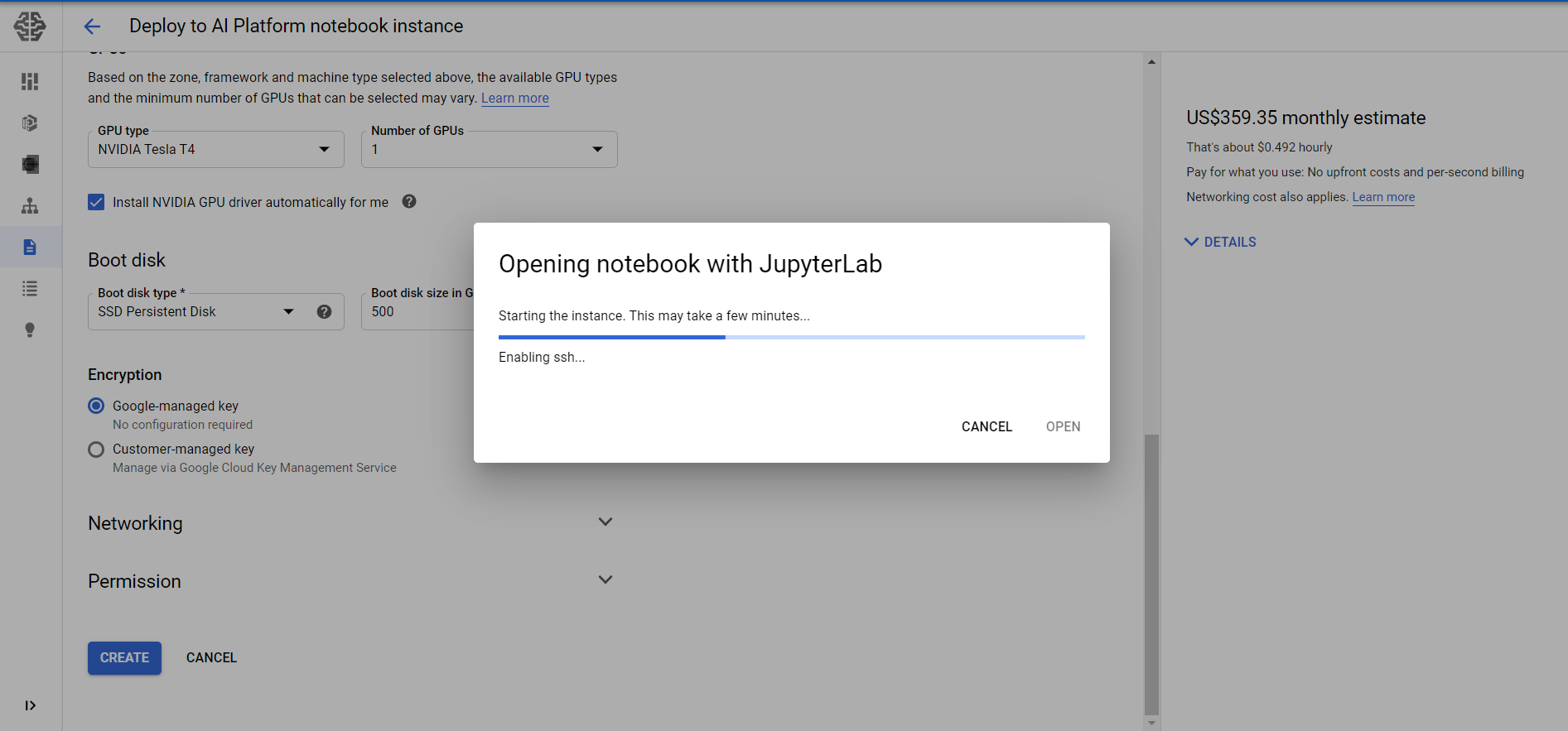Open the Jobs list sidebar icon

(x=30, y=288)
